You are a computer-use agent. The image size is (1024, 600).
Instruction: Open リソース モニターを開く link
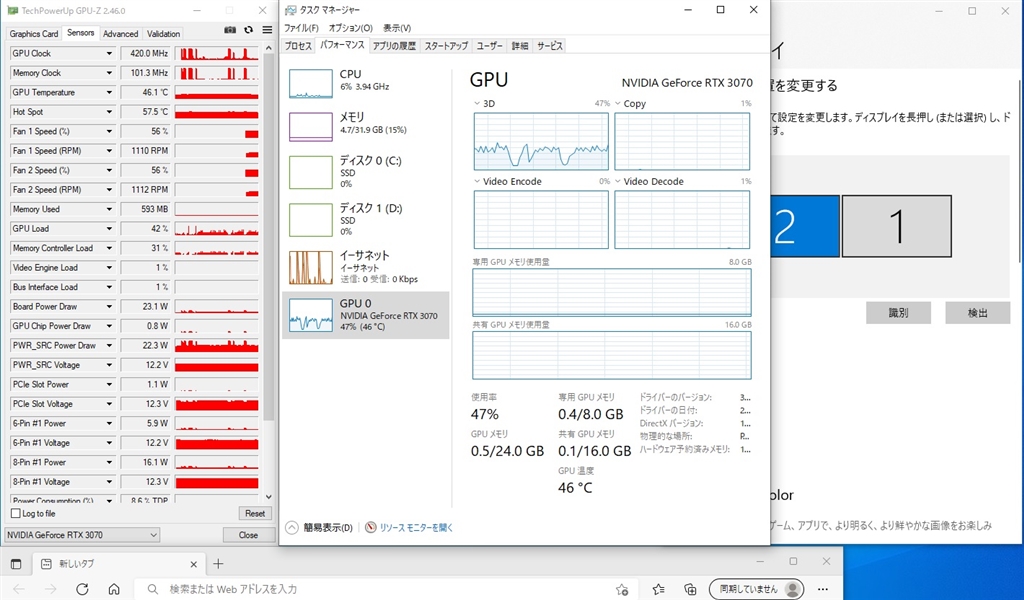pos(416,528)
